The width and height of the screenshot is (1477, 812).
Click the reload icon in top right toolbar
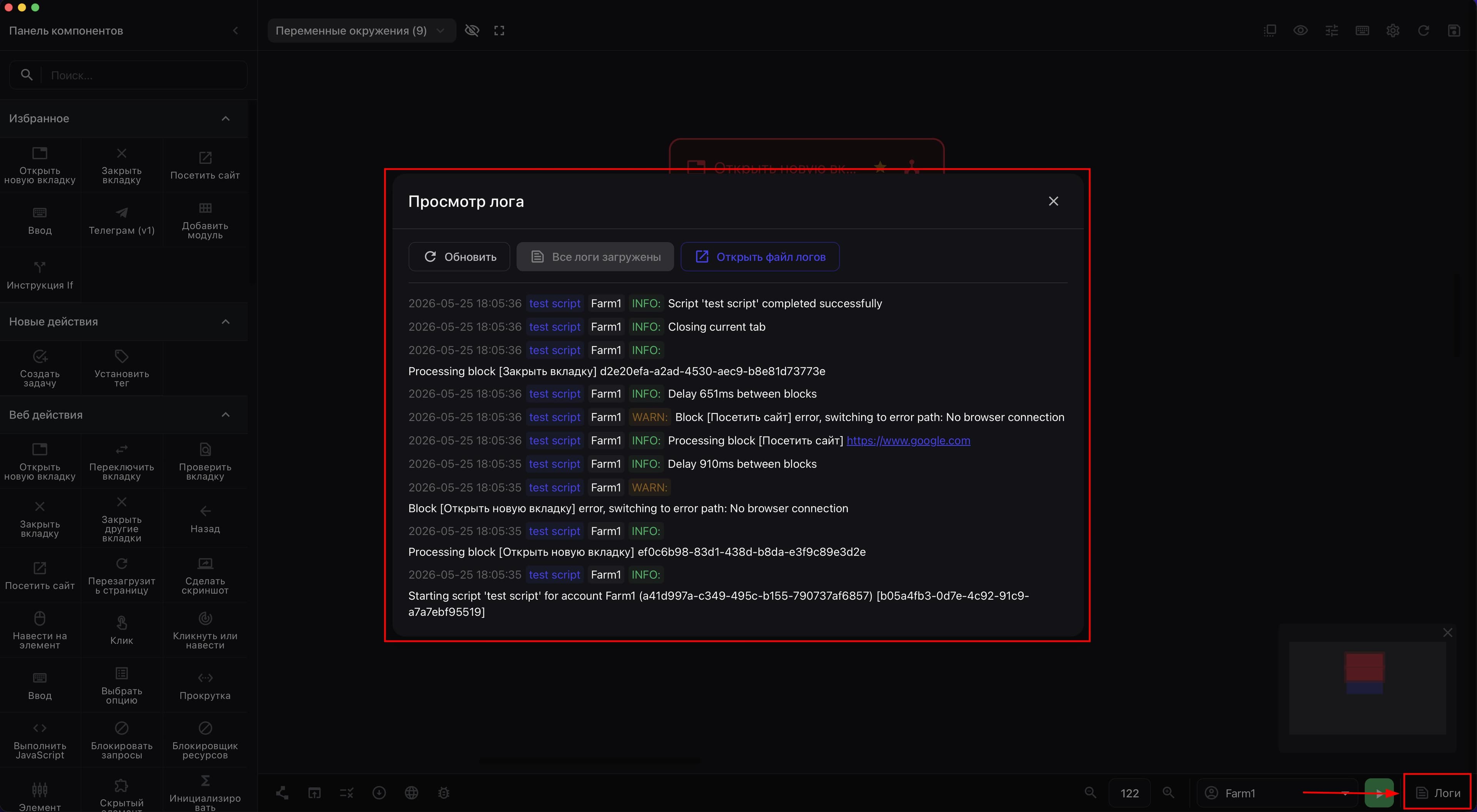pos(1423,30)
